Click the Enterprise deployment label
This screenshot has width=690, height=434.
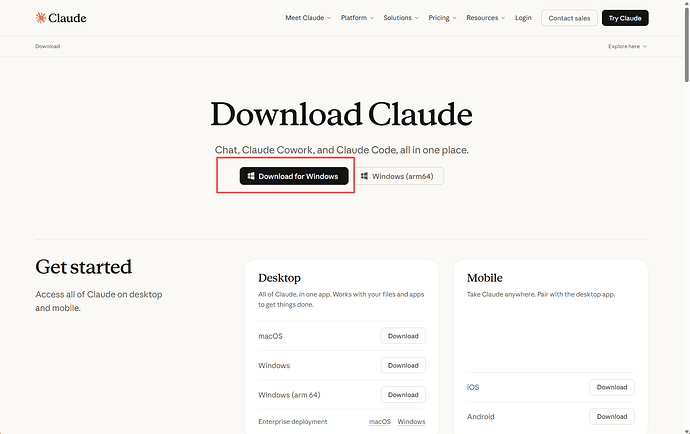pos(293,422)
